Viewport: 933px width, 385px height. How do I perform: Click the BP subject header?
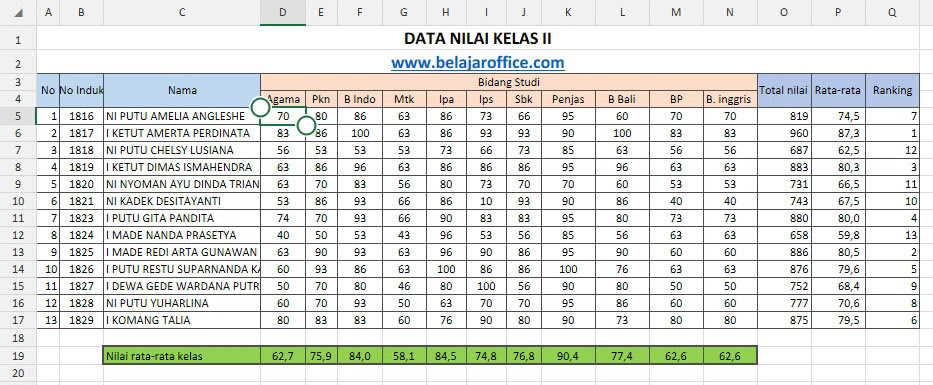(x=676, y=99)
